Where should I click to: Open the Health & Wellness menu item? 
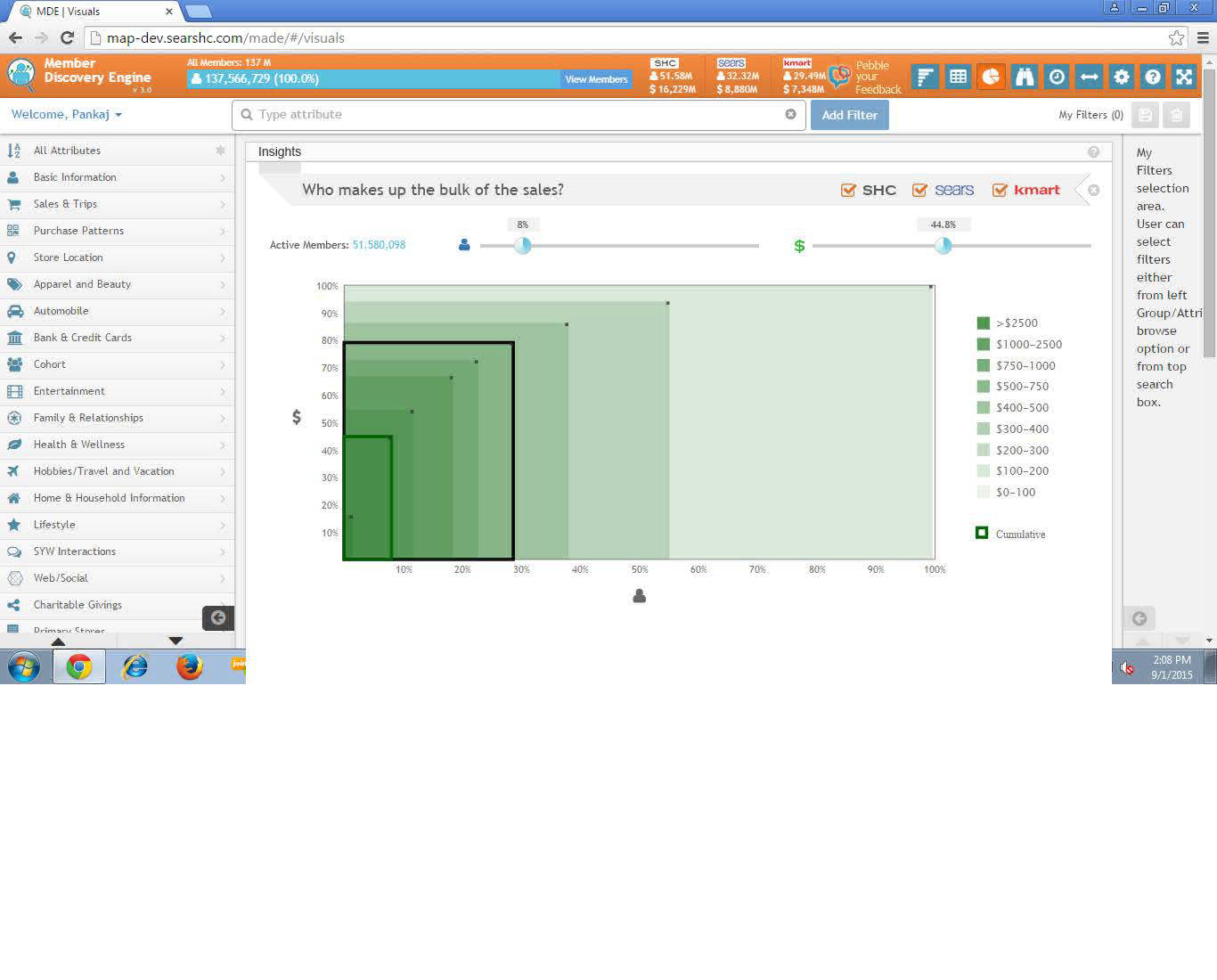(x=116, y=445)
